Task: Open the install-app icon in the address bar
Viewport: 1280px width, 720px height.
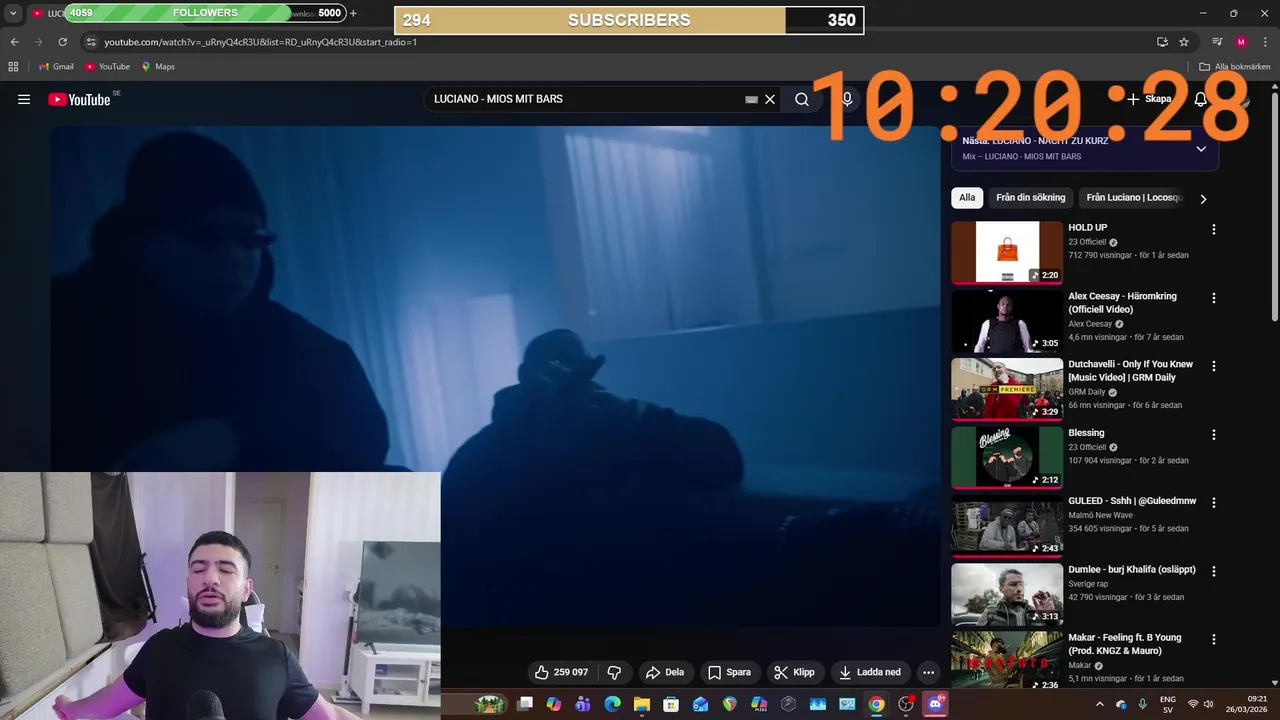Action: pos(1162,42)
